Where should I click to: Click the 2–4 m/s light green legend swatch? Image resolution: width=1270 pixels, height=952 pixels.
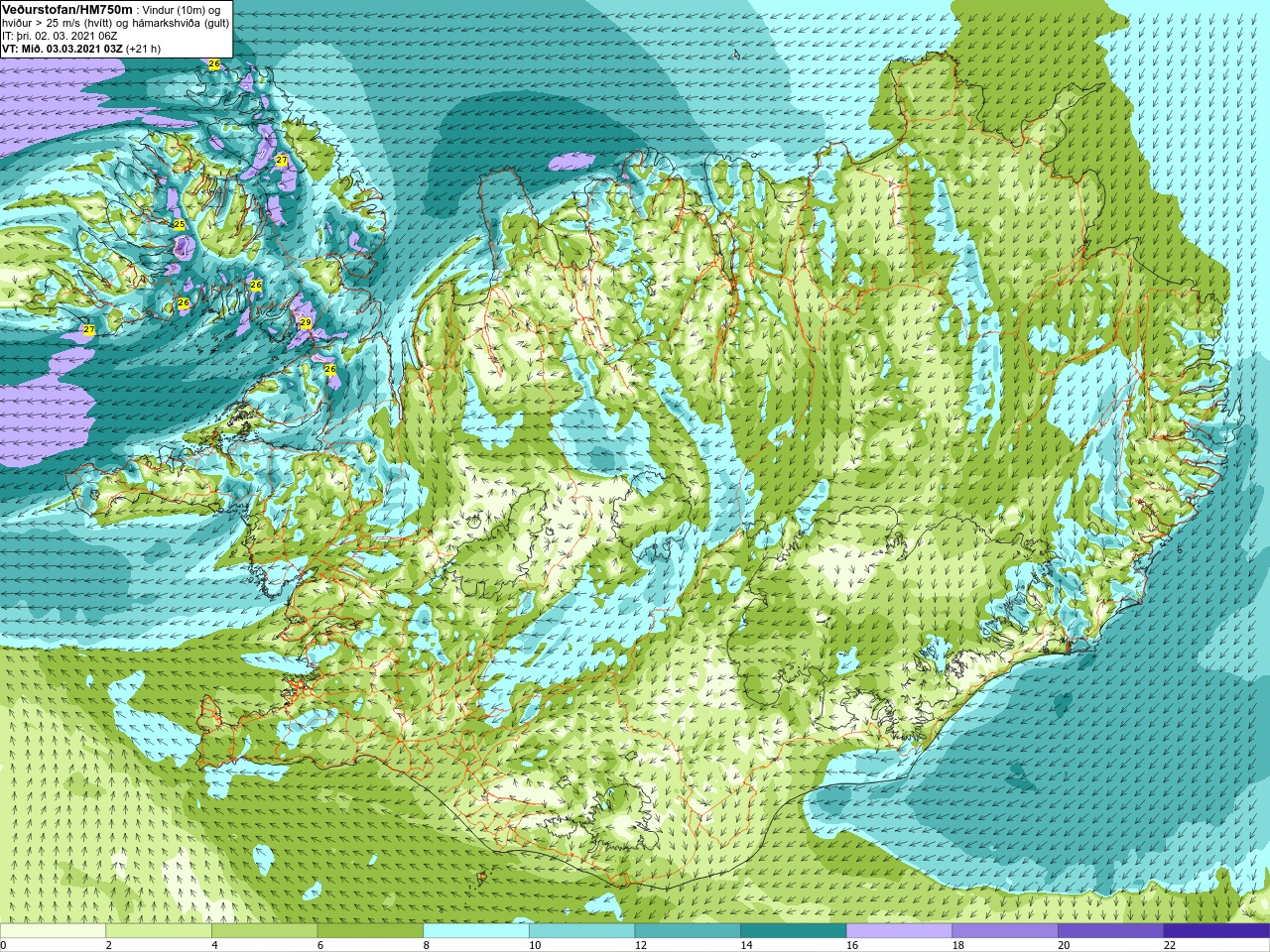click(x=159, y=931)
